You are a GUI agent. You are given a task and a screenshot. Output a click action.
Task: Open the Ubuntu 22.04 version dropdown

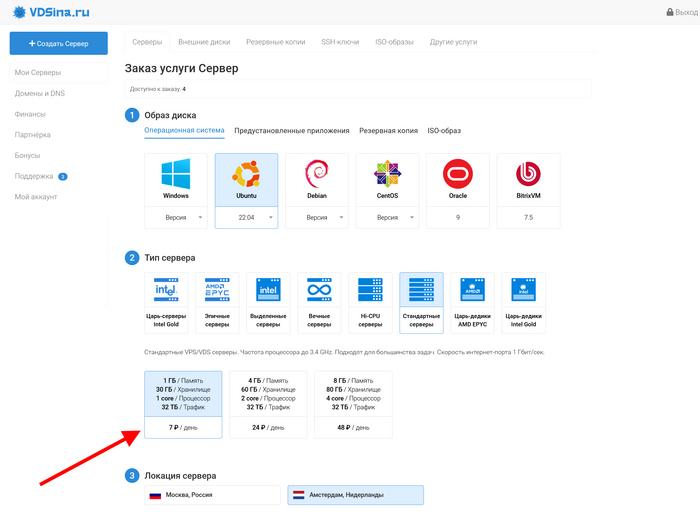246,217
